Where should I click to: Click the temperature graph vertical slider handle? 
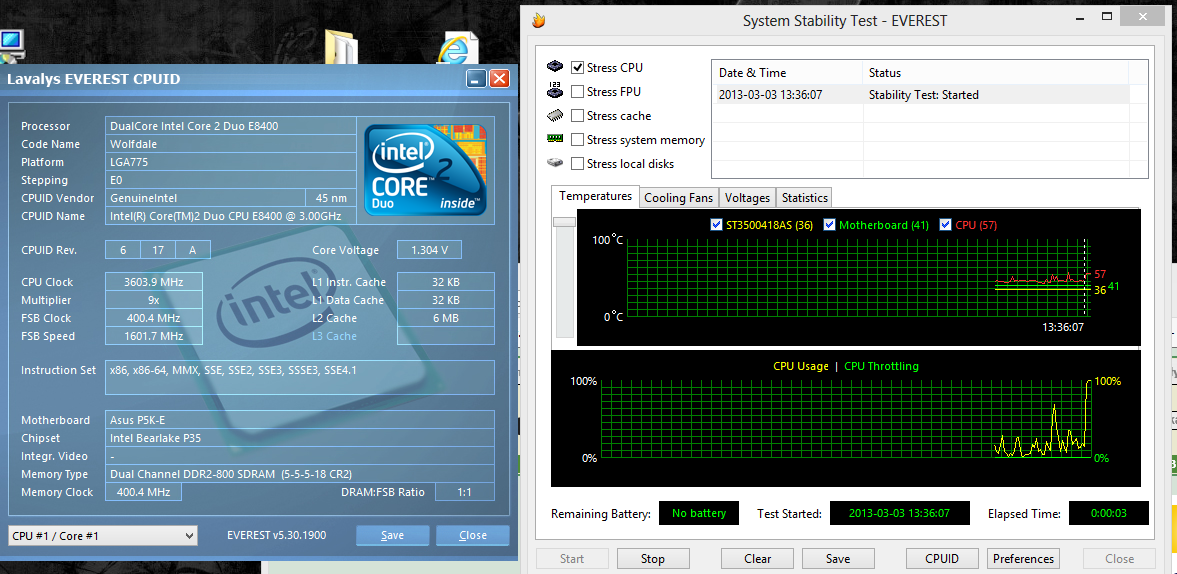pyautogui.click(x=564, y=222)
